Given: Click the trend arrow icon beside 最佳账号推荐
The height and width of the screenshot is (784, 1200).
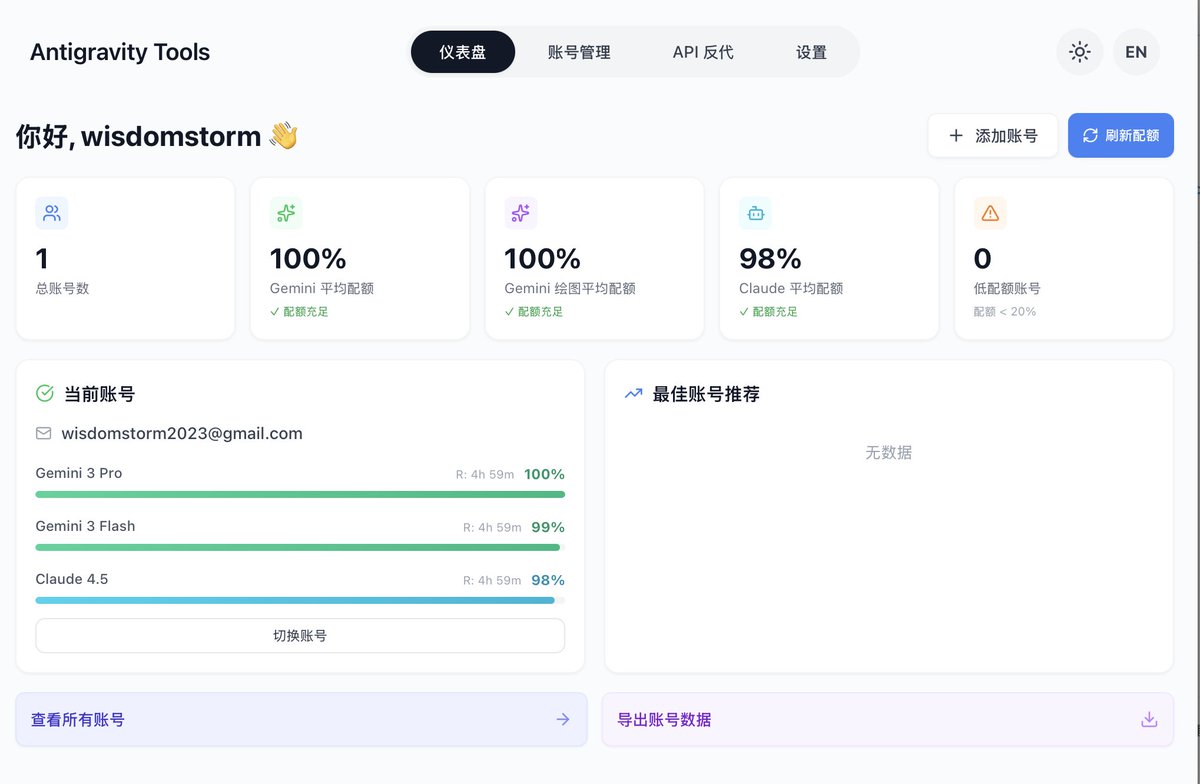Looking at the screenshot, I should click(x=633, y=394).
